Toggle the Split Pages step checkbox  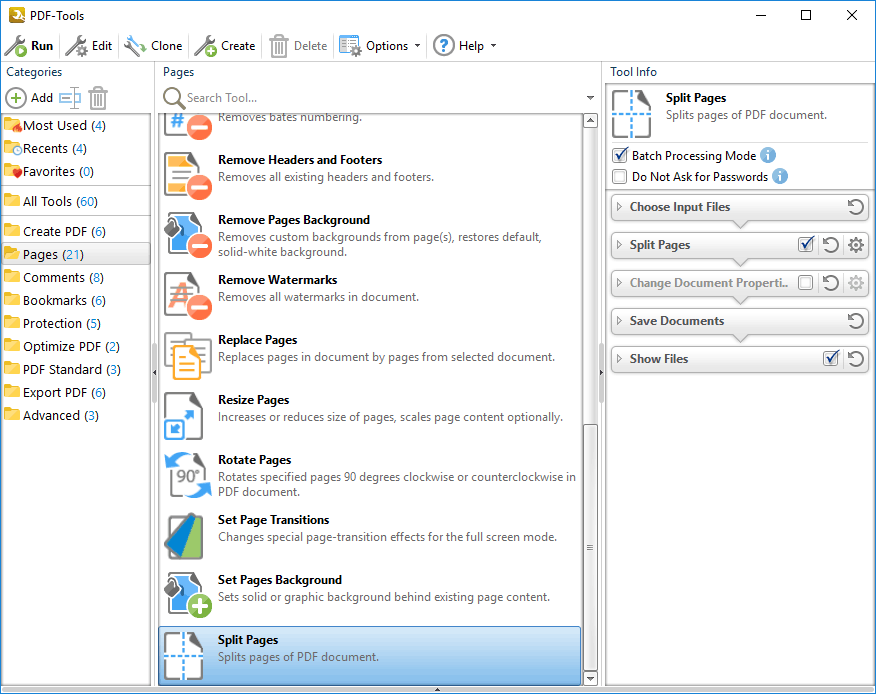pos(806,245)
